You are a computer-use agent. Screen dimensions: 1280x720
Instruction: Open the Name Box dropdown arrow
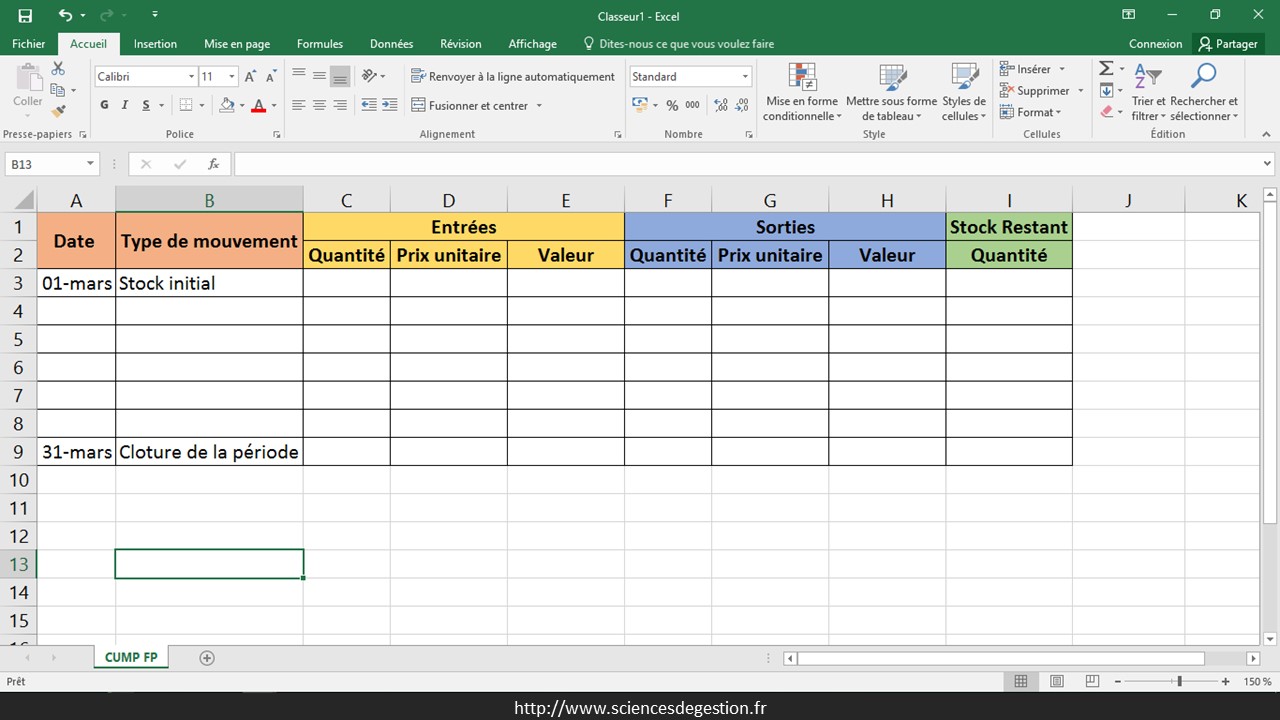(x=90, y=164)
